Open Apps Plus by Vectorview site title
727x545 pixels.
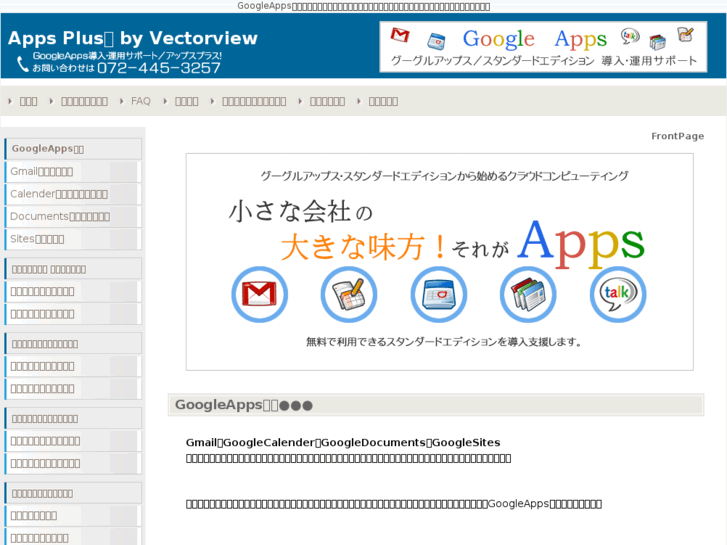tap(133, 38)
